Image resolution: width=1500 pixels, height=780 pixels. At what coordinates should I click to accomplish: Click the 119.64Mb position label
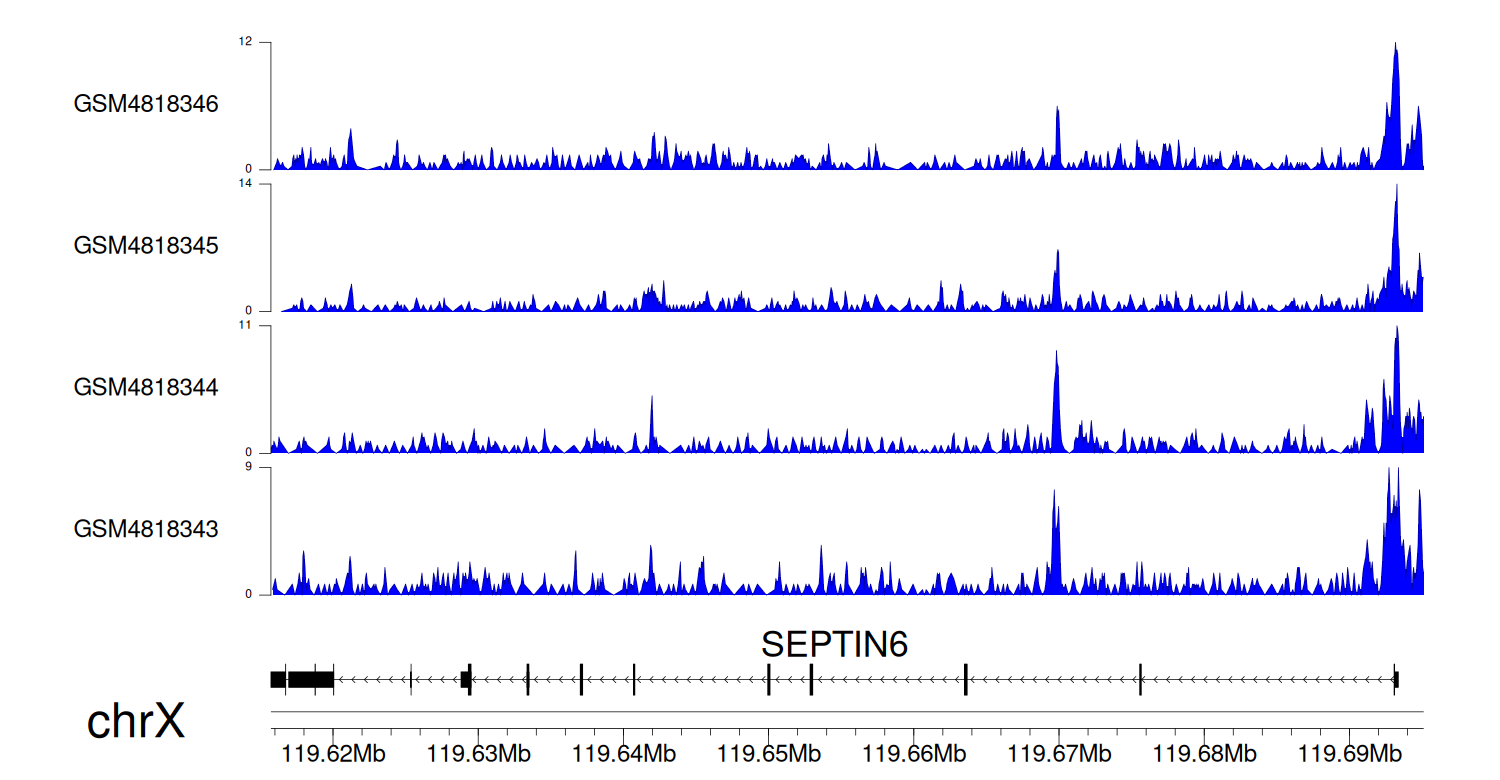click(624, 753)
